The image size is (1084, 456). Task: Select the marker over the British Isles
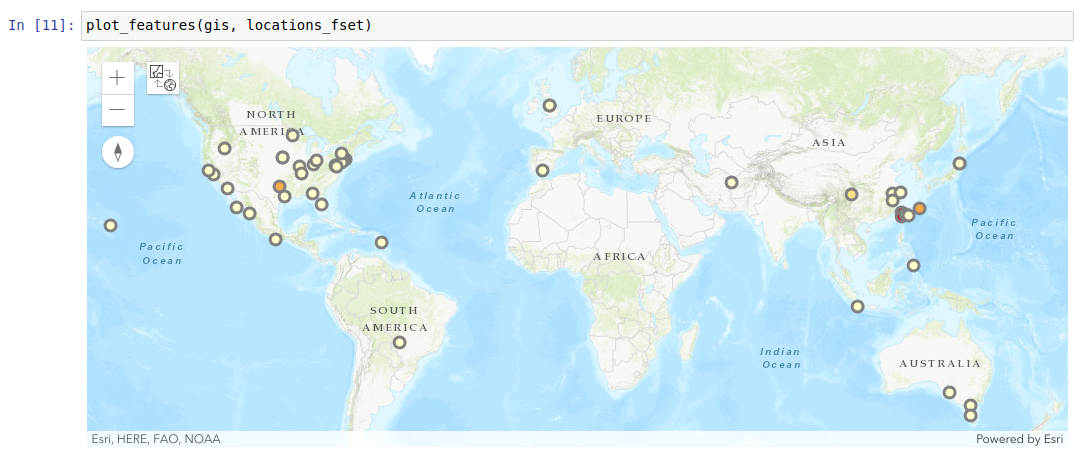point(549,105)
